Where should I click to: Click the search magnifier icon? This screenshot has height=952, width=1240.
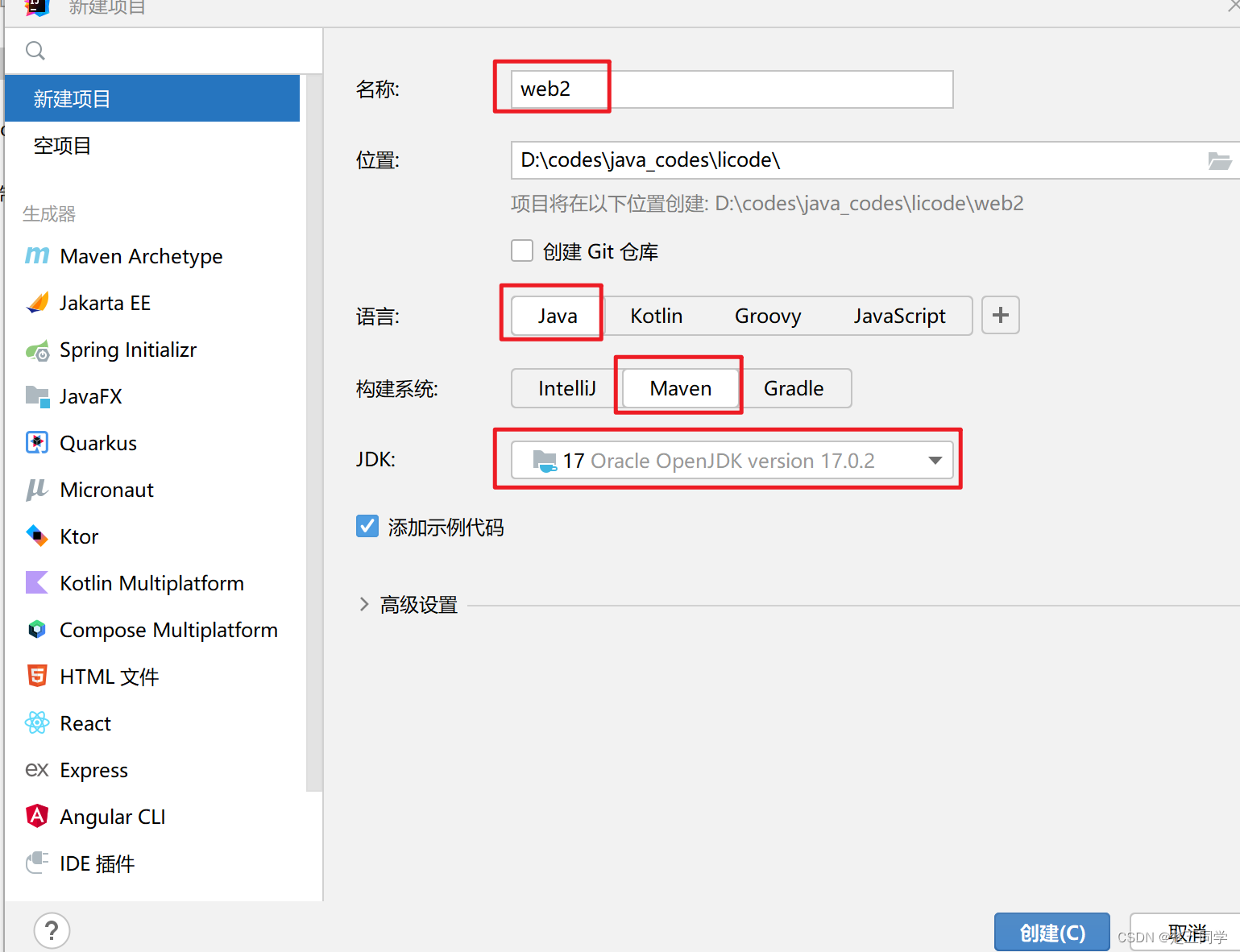click(35, 51)
